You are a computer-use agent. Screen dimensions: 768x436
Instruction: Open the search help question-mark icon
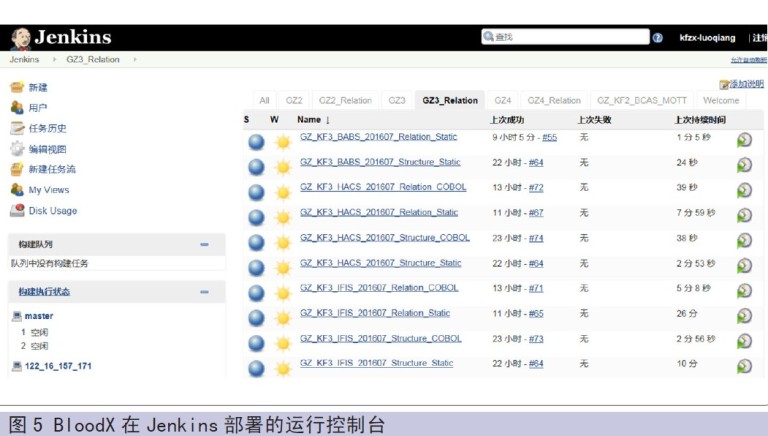pyautogui.click(x=657, y=38)
